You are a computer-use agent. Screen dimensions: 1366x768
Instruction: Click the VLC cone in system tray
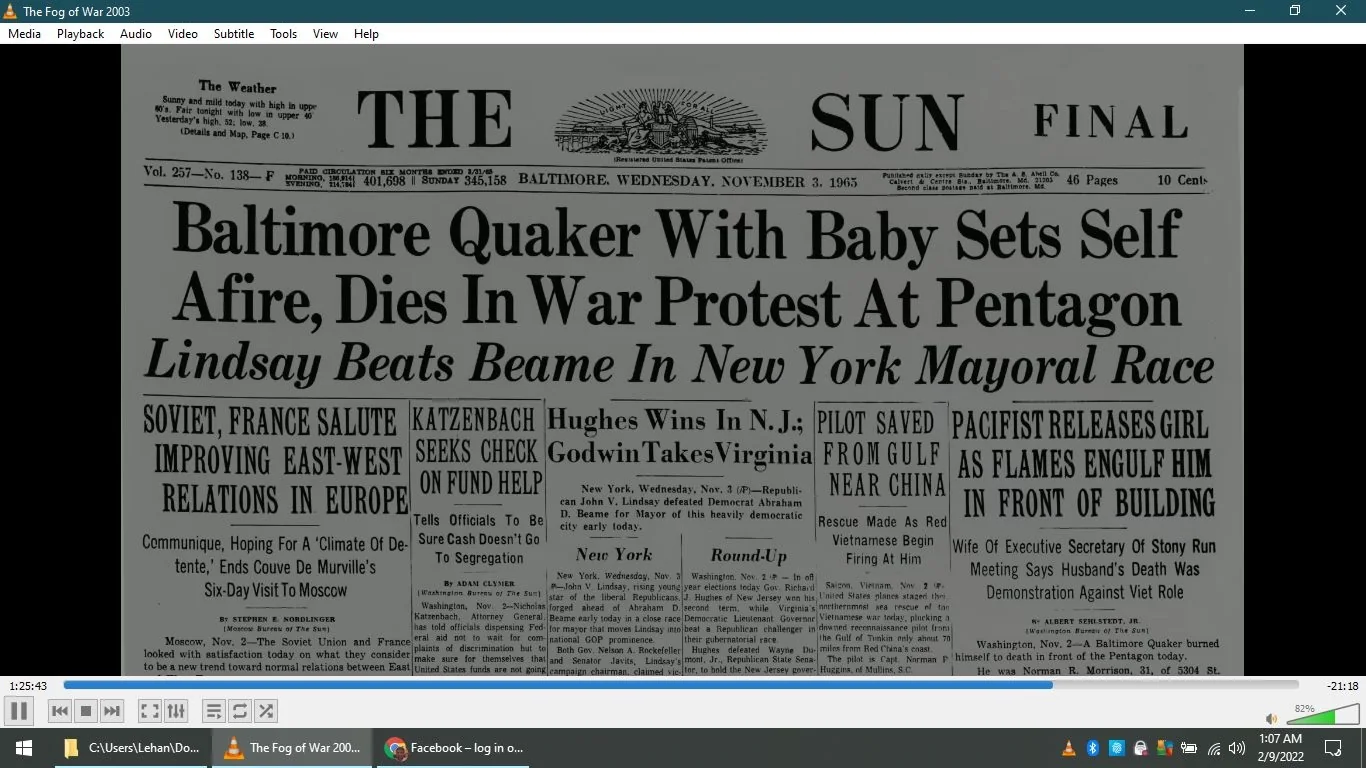click(1069, 748)
